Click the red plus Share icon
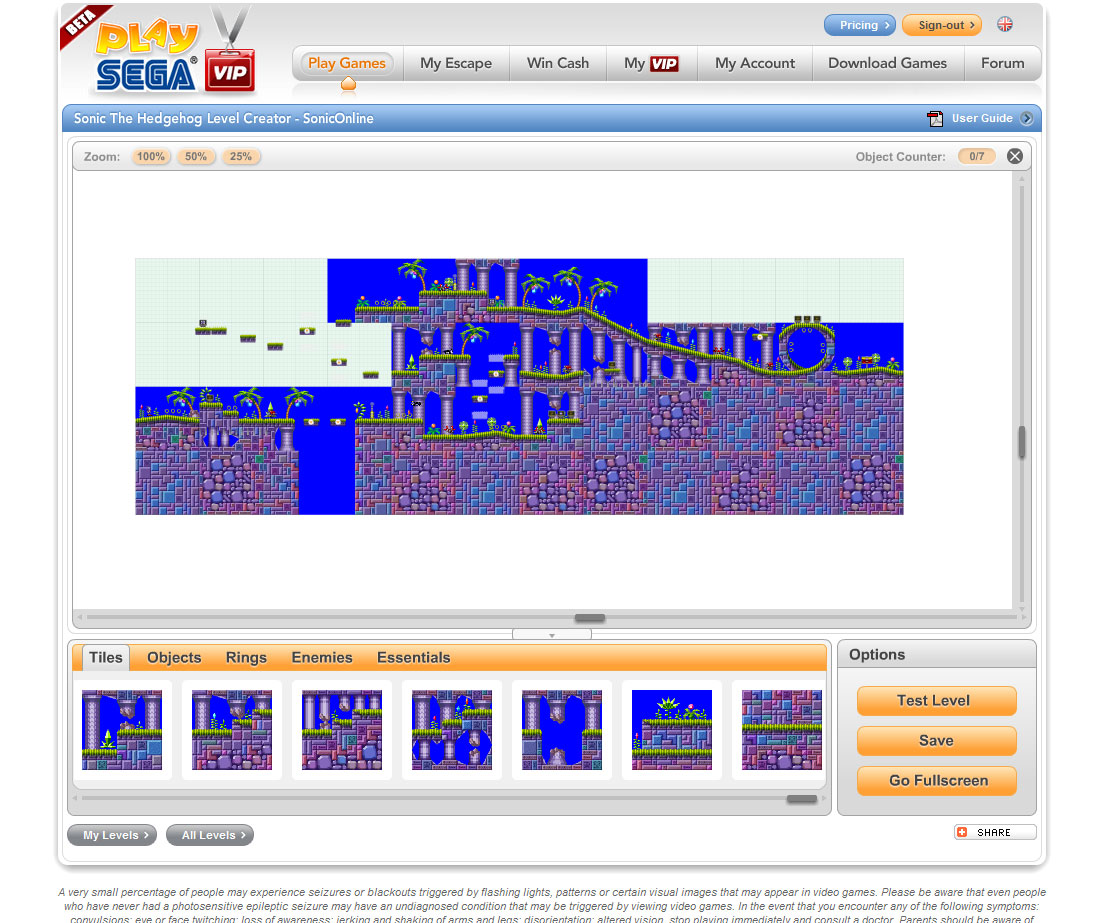 [963, 832]
